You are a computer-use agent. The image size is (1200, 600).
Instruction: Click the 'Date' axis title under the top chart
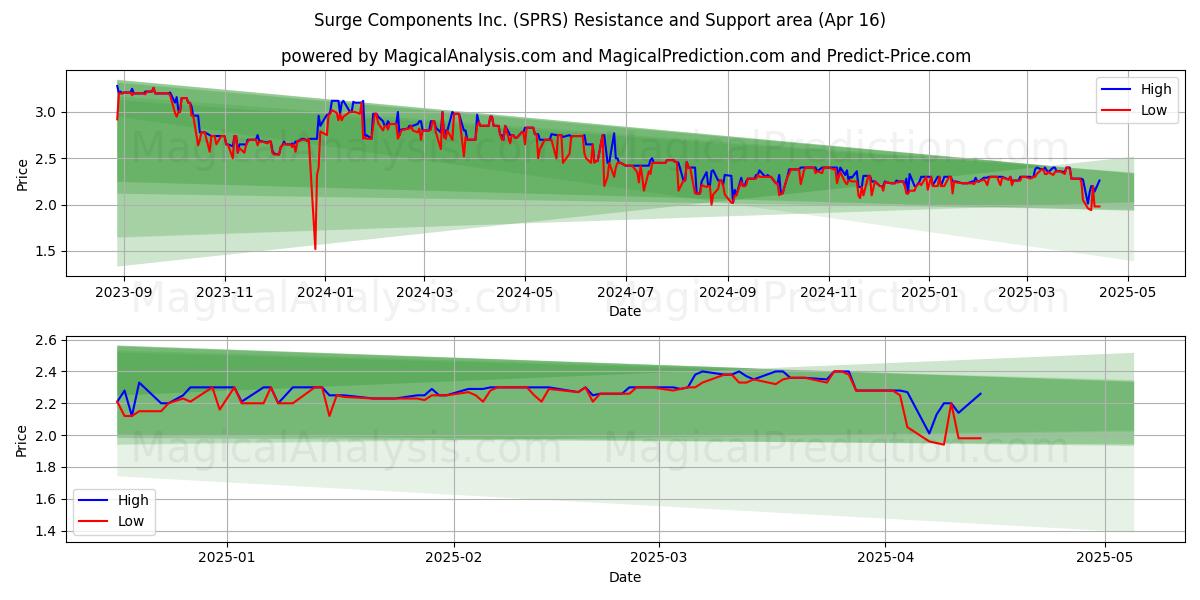click(x=625, y=313)
